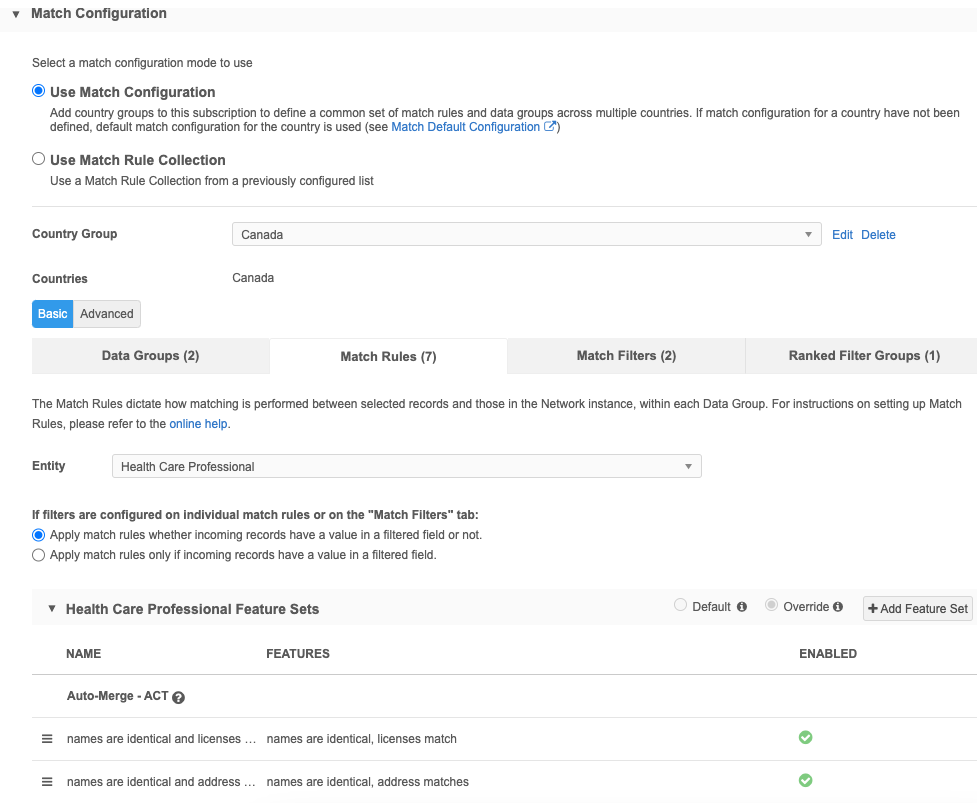The image size is (977, 803).
Task: Open the online help link
Action: pyautogui.click(x=198, y=424)
